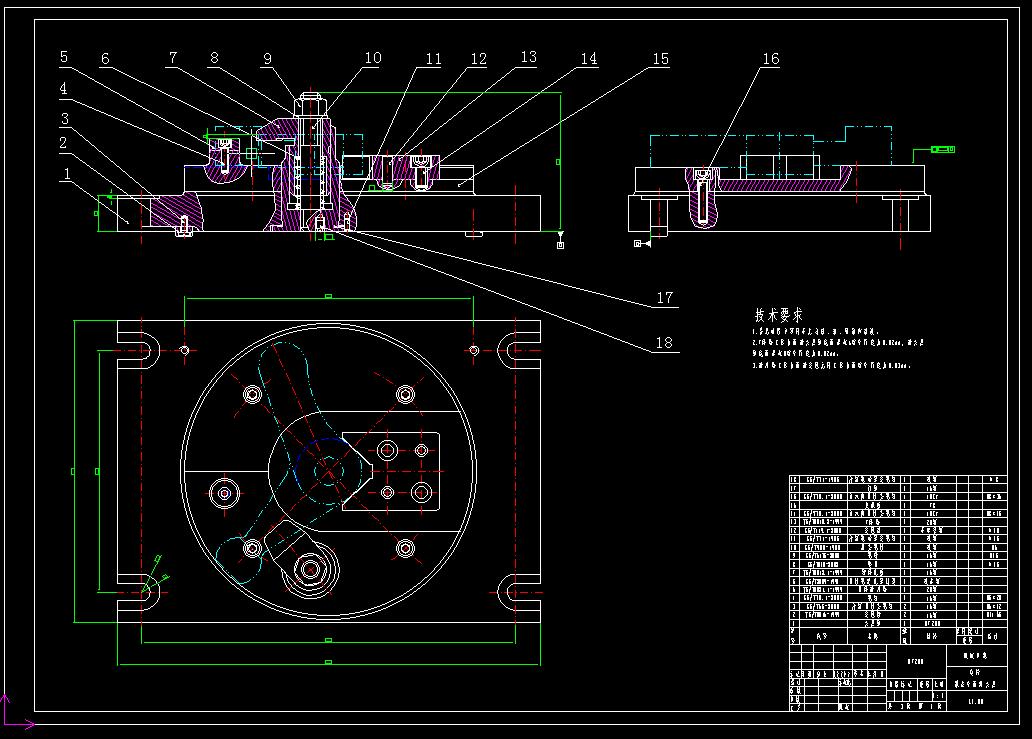Click the 技术要求 heading text
Image resolution: width=1032 pixels, height=739 pixels.
[779, 315]
